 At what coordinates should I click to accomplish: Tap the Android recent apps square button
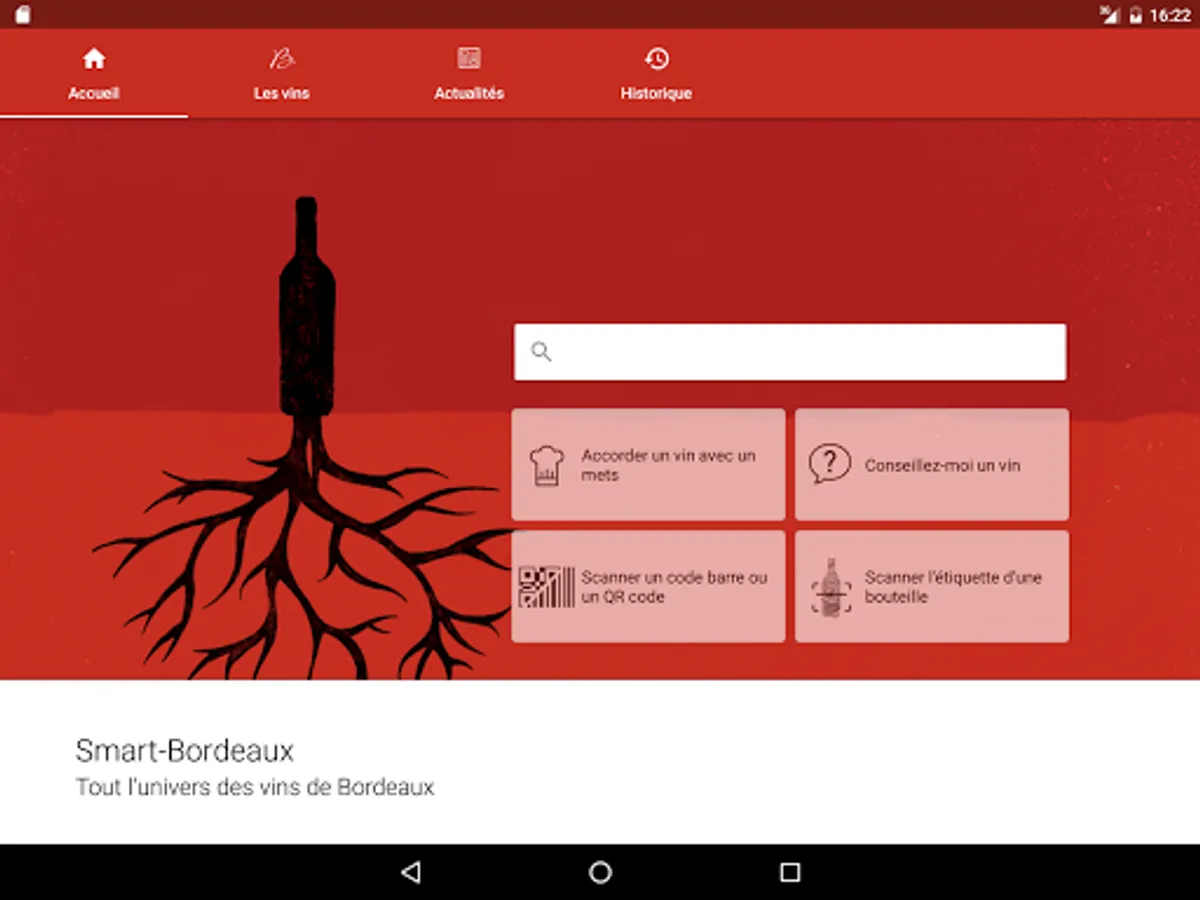click(x=790, y=872)
